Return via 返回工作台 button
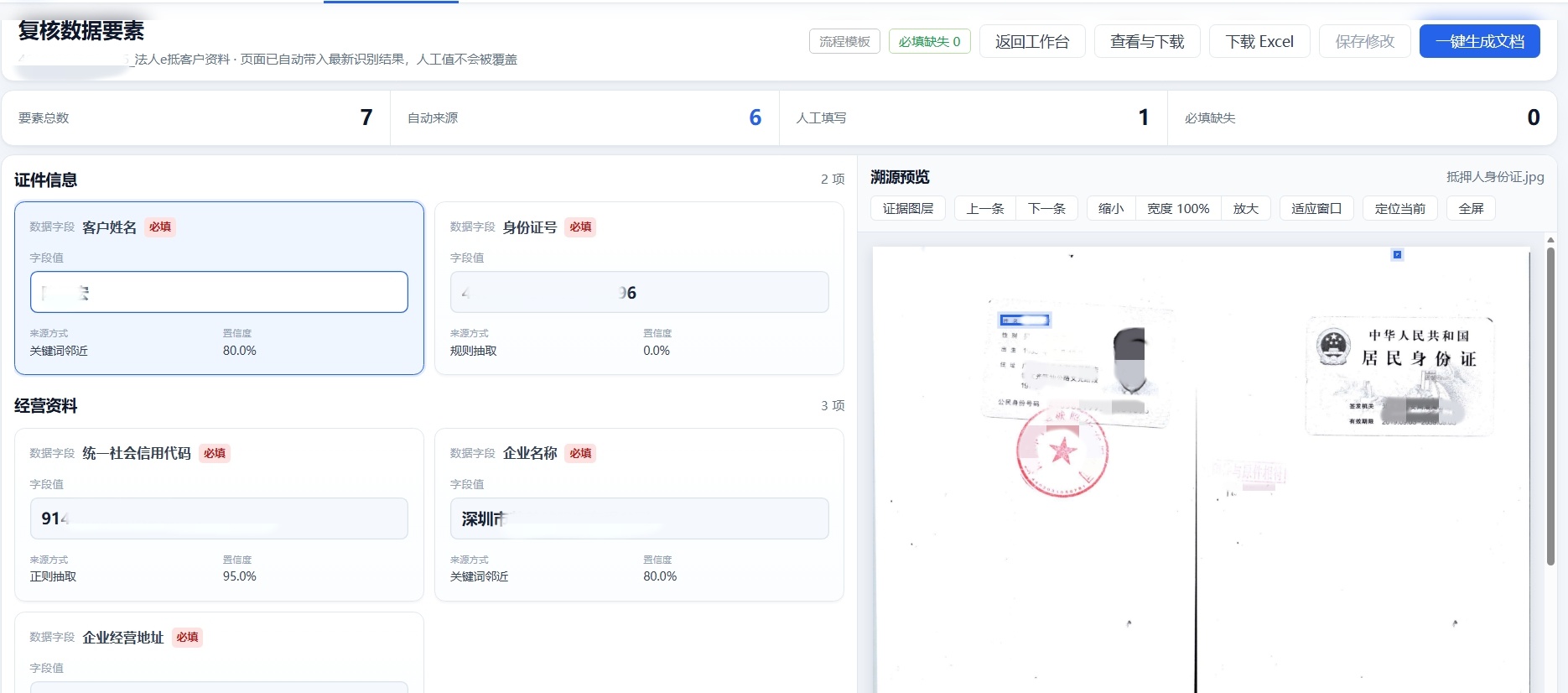Image resolution: width=1568 pixels, height=693 pixels. tap(1032, 41)
